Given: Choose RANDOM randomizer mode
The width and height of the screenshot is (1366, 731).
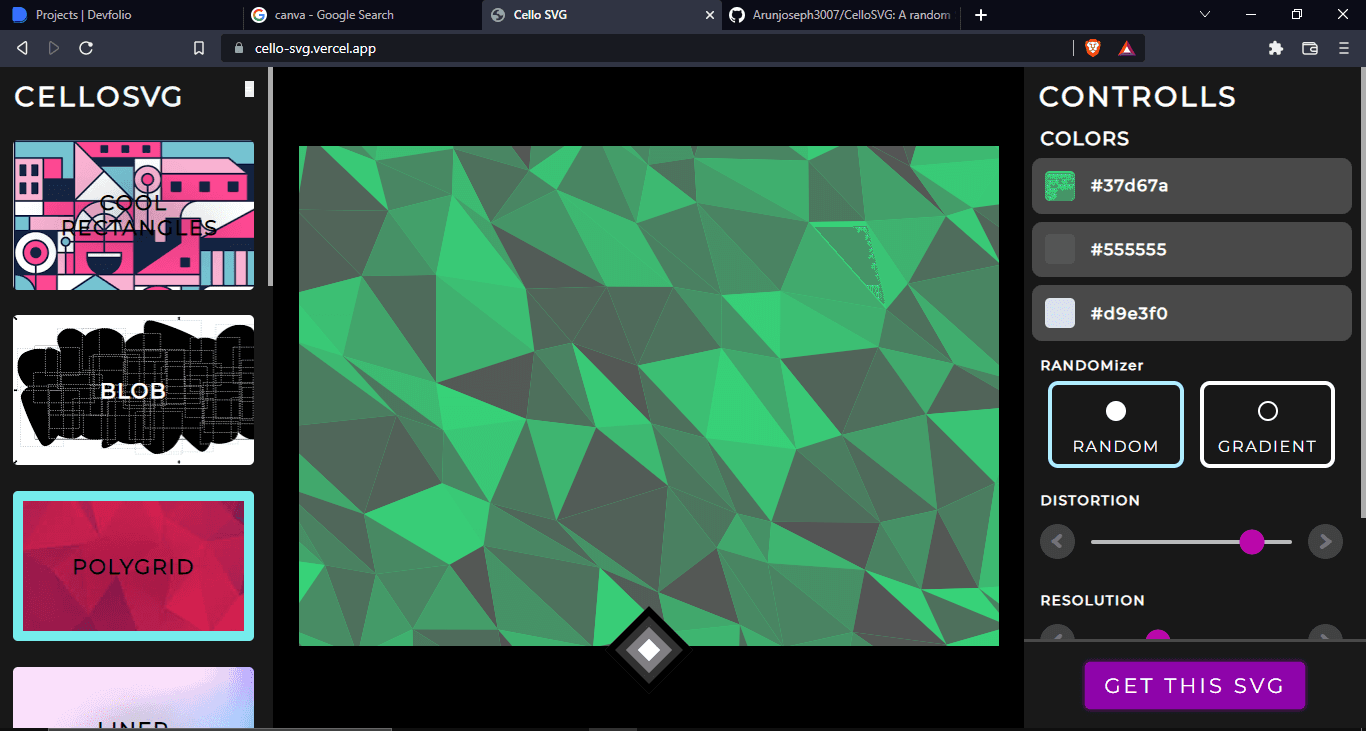Looking at the screenshot, I should click(1116, 425).
